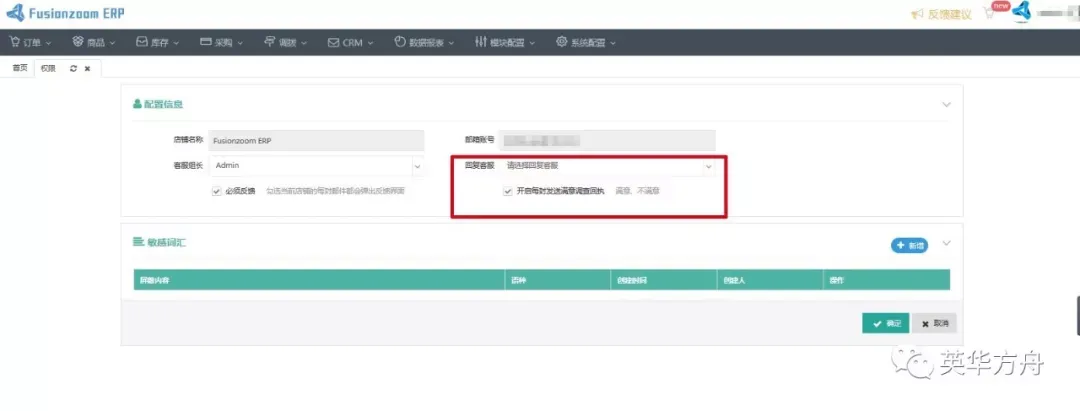Open the 反馈建议 feedback link
The image size is (1080, 411).
click(941, 14)
